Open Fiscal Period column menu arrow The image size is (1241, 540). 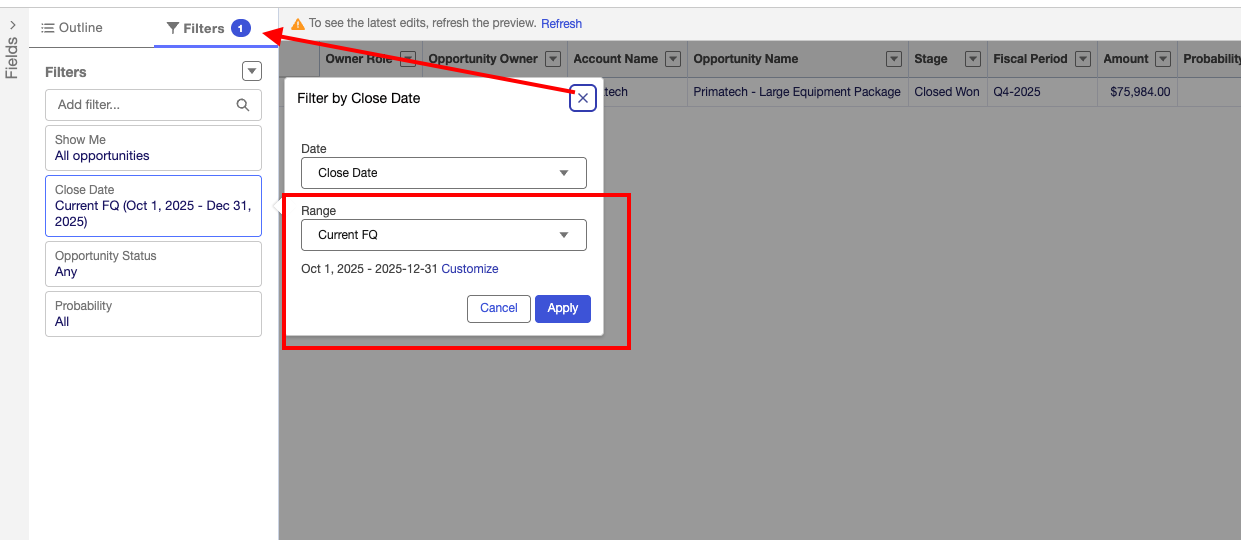pyautogui.click(x=1083, y=59)
